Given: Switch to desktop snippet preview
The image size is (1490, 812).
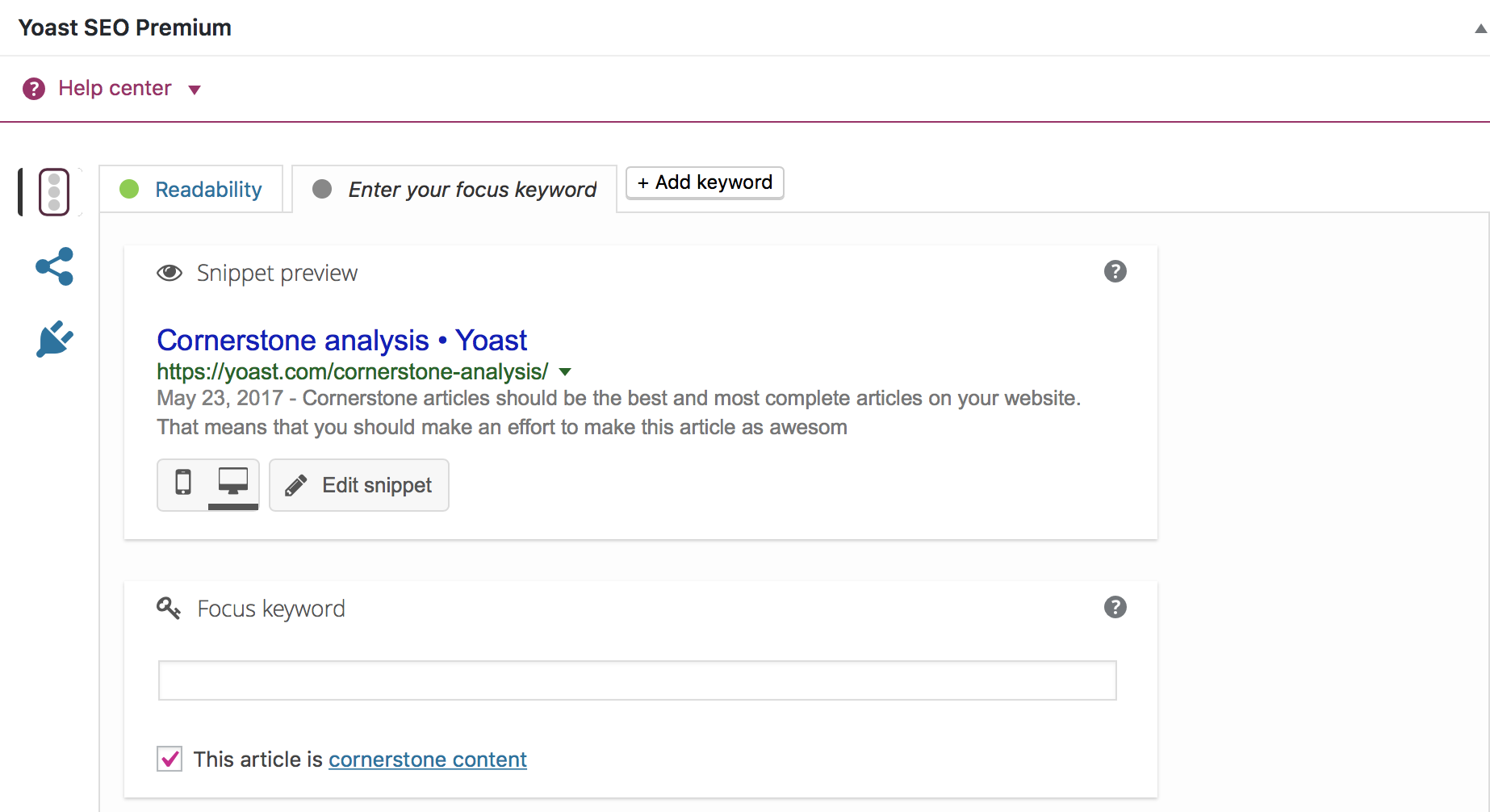Looking at the screenshot, I should click(x=233, y=483).
